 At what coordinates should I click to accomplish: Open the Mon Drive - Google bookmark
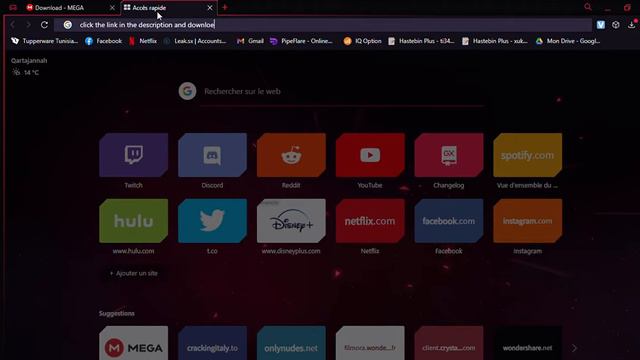(x=568, y=41)
